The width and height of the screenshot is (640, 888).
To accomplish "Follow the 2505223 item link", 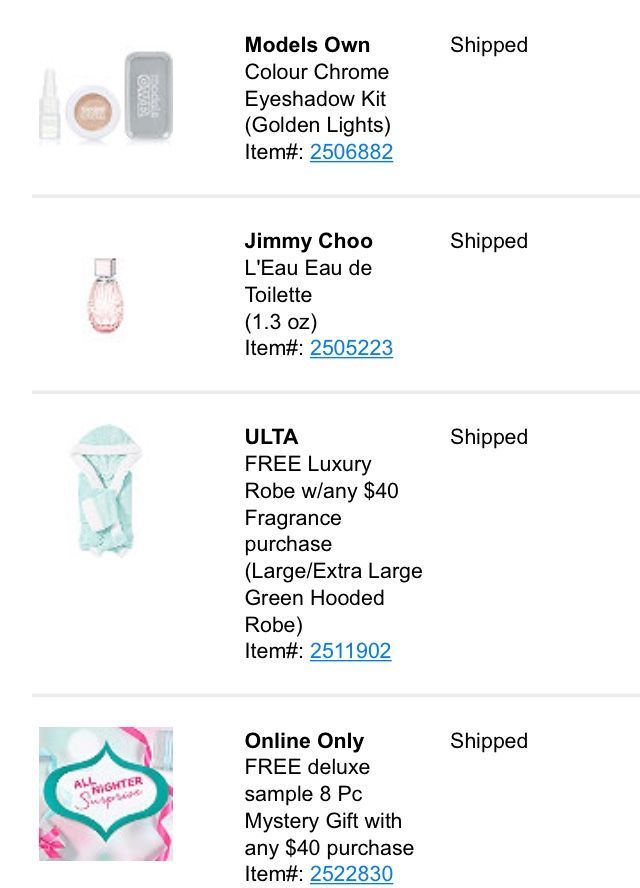I will (351, 348).
